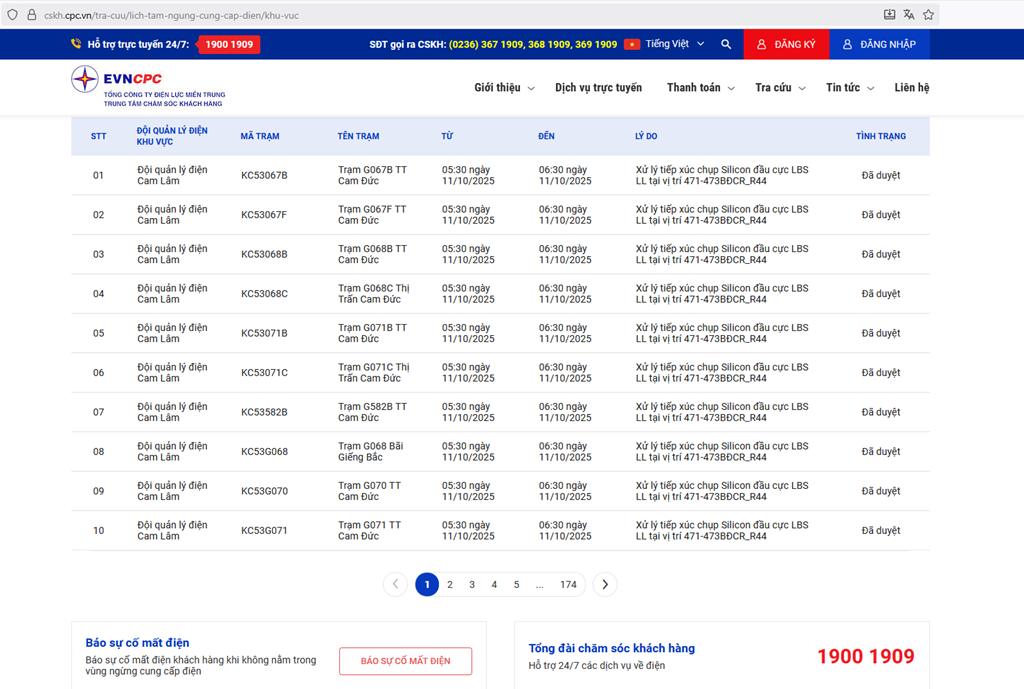Expand the Giới thiệu menu
This screenshot has height=689, width=1024.
click(504, 88)
